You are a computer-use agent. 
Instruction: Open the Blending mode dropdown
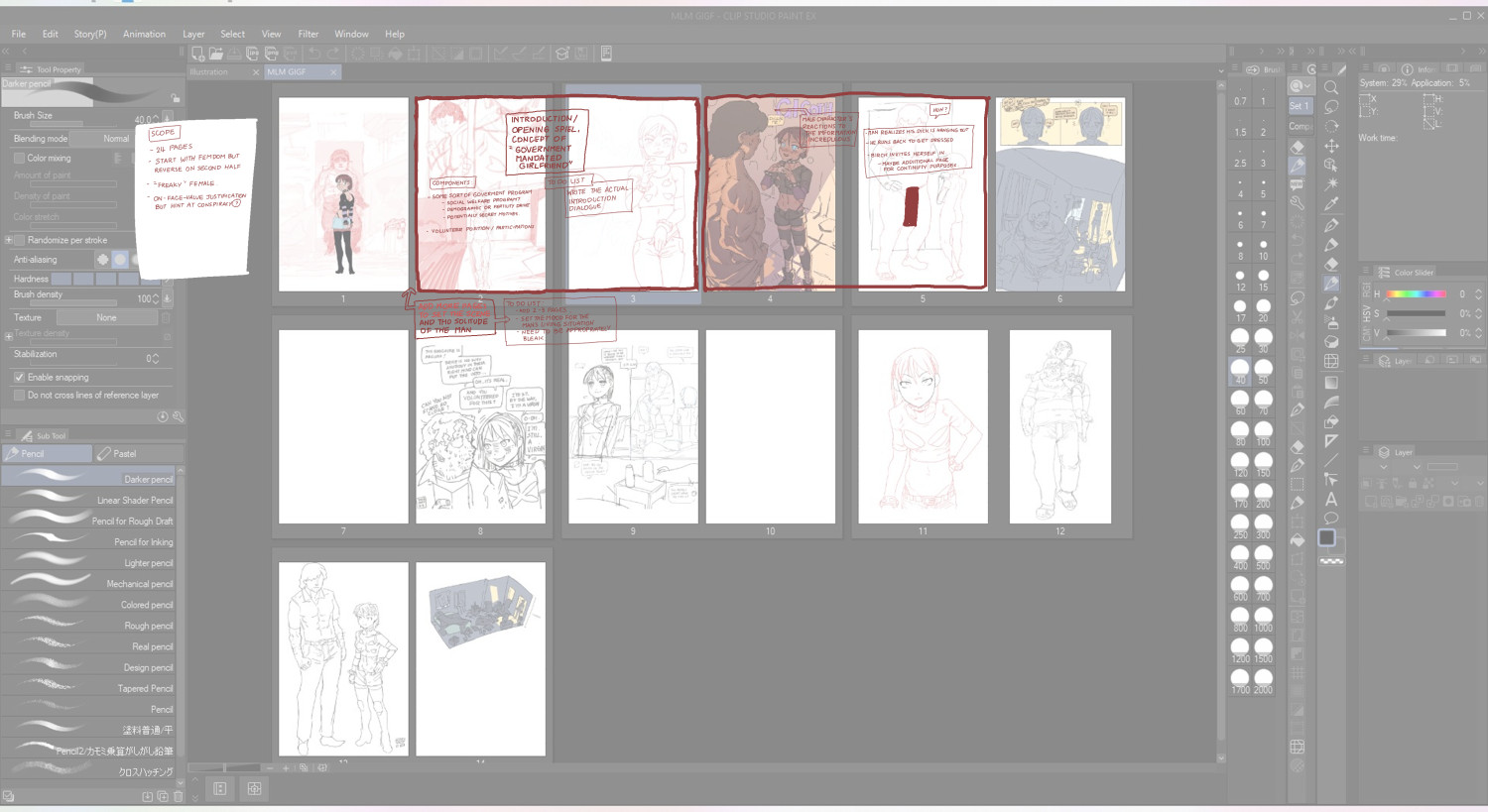click(116, 139)
